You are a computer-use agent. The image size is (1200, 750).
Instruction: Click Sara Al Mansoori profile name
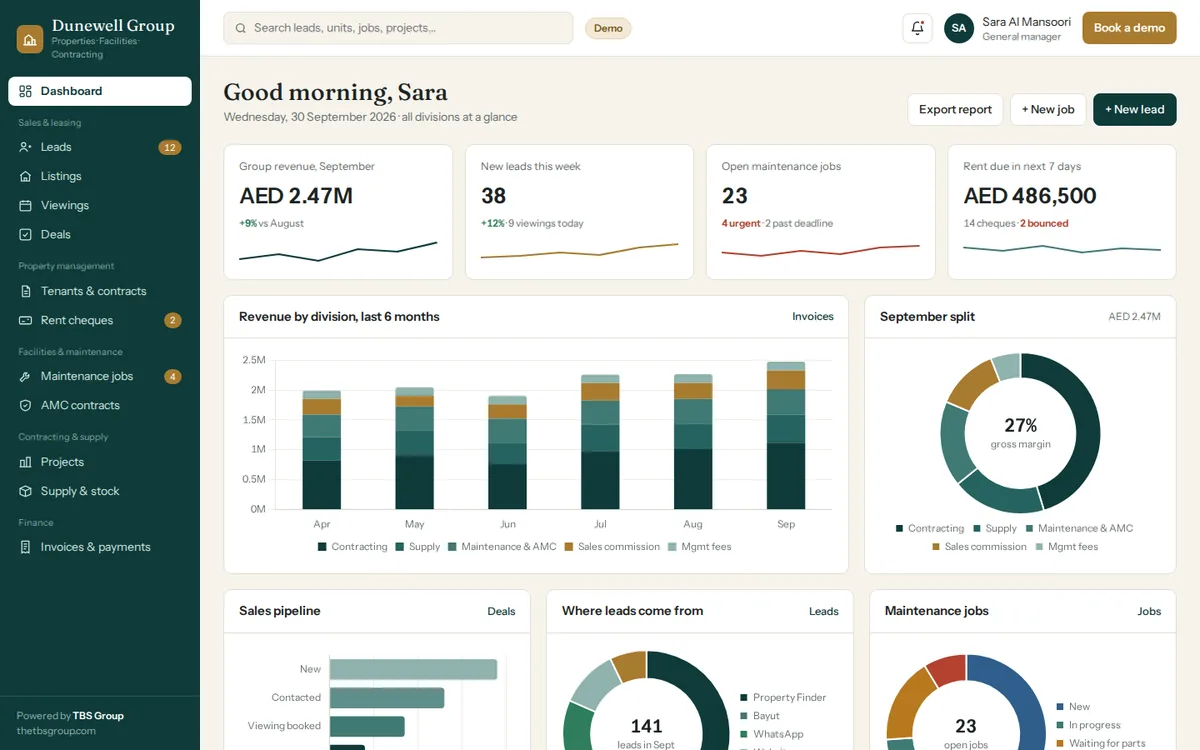point(1026,22)
